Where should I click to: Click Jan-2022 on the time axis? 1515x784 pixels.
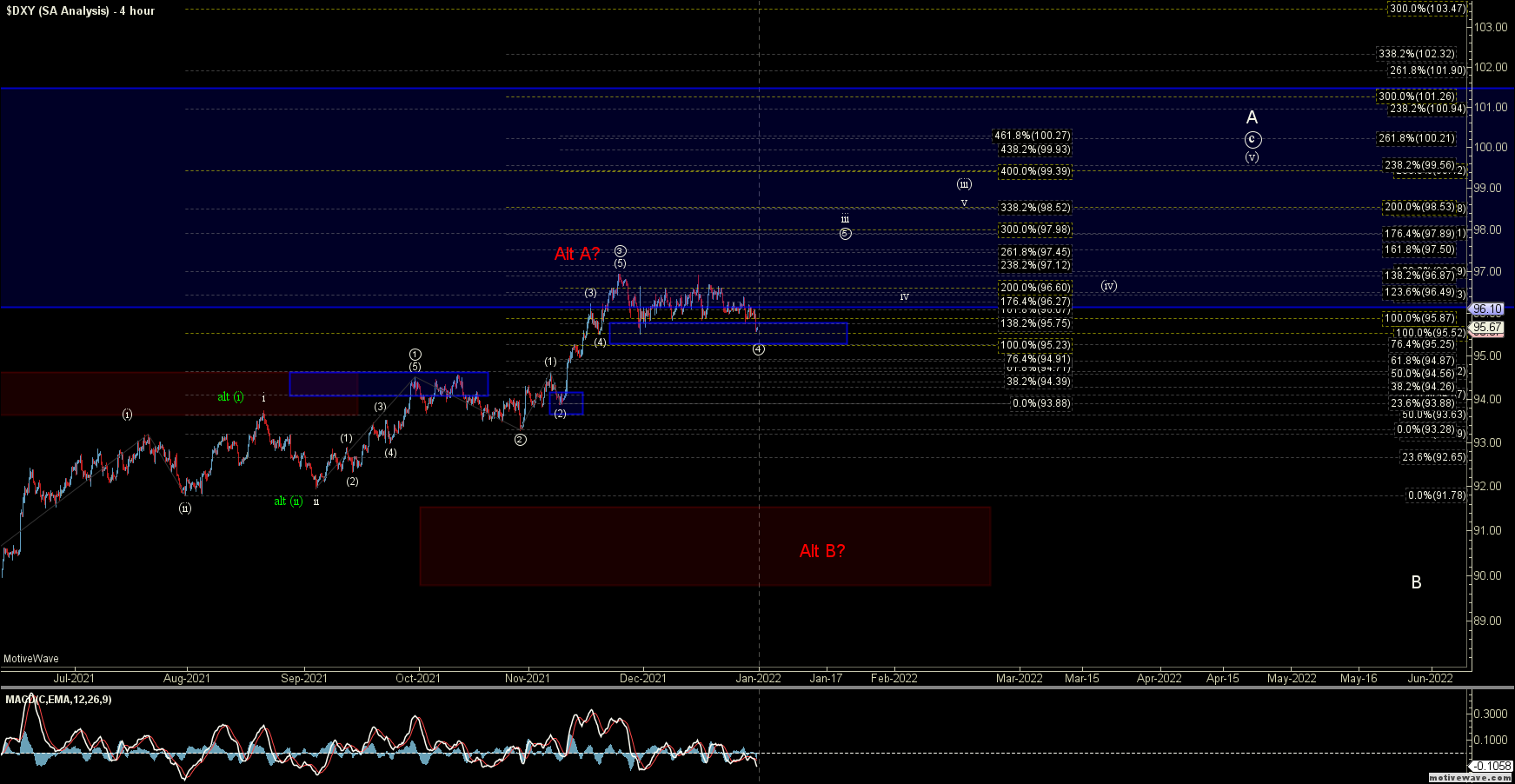[x=759, y=678]
